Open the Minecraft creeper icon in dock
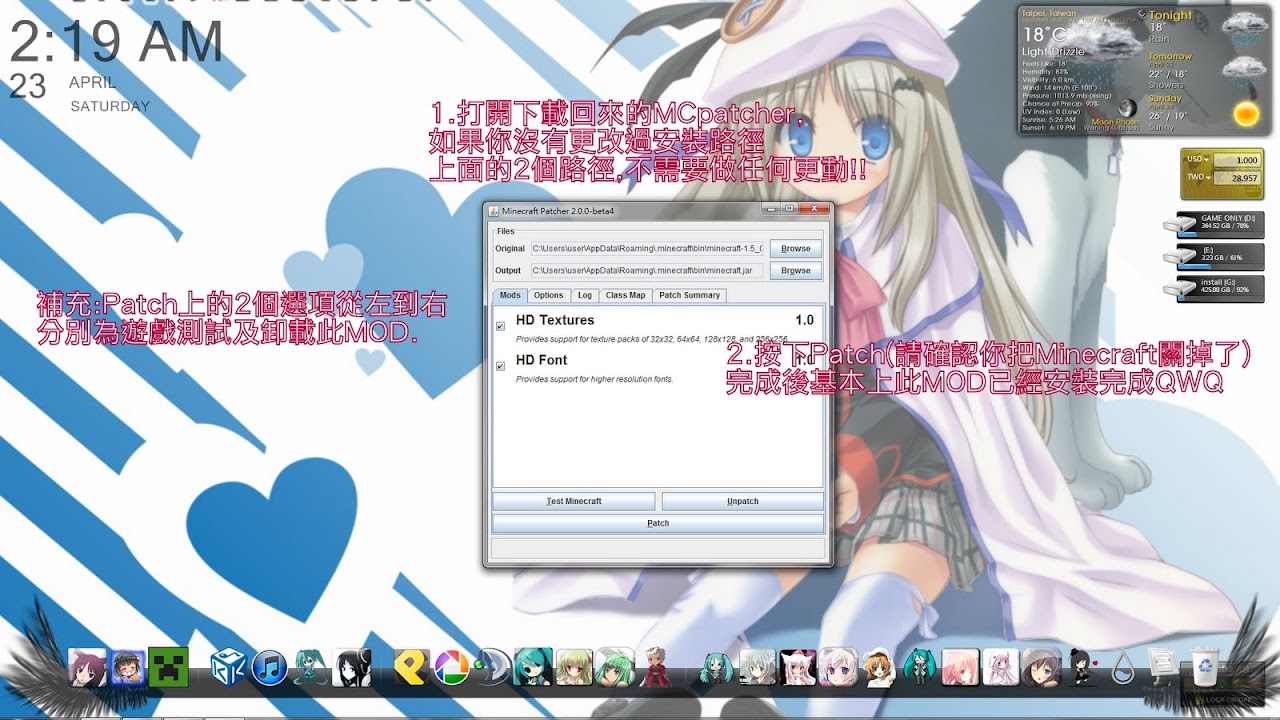The width and height of the screenshot is (1280, 720). tap(168, 667)
